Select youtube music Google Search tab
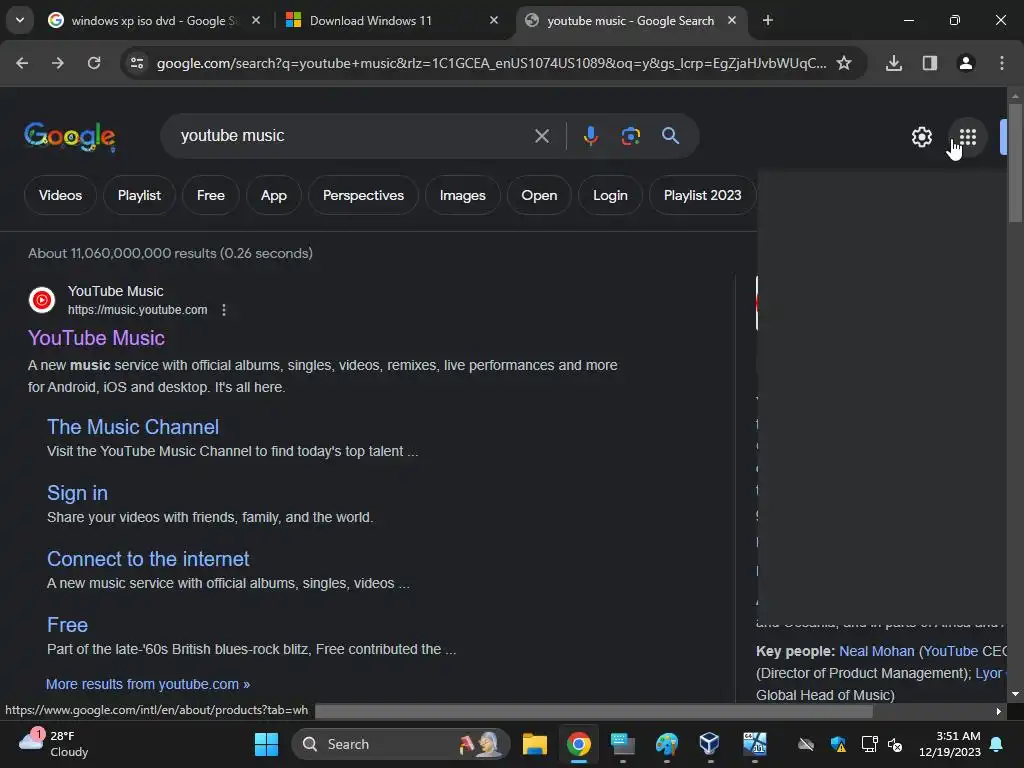 point(630,20)
